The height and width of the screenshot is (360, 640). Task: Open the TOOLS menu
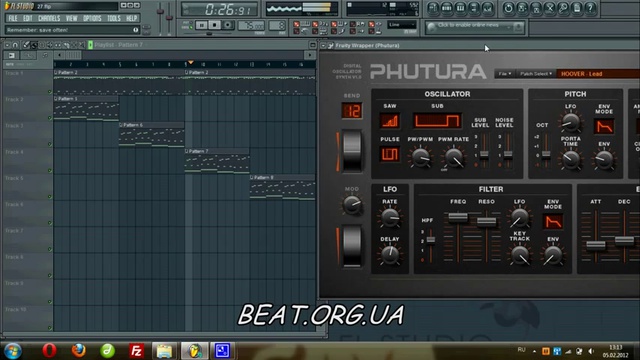click(114, 18)
